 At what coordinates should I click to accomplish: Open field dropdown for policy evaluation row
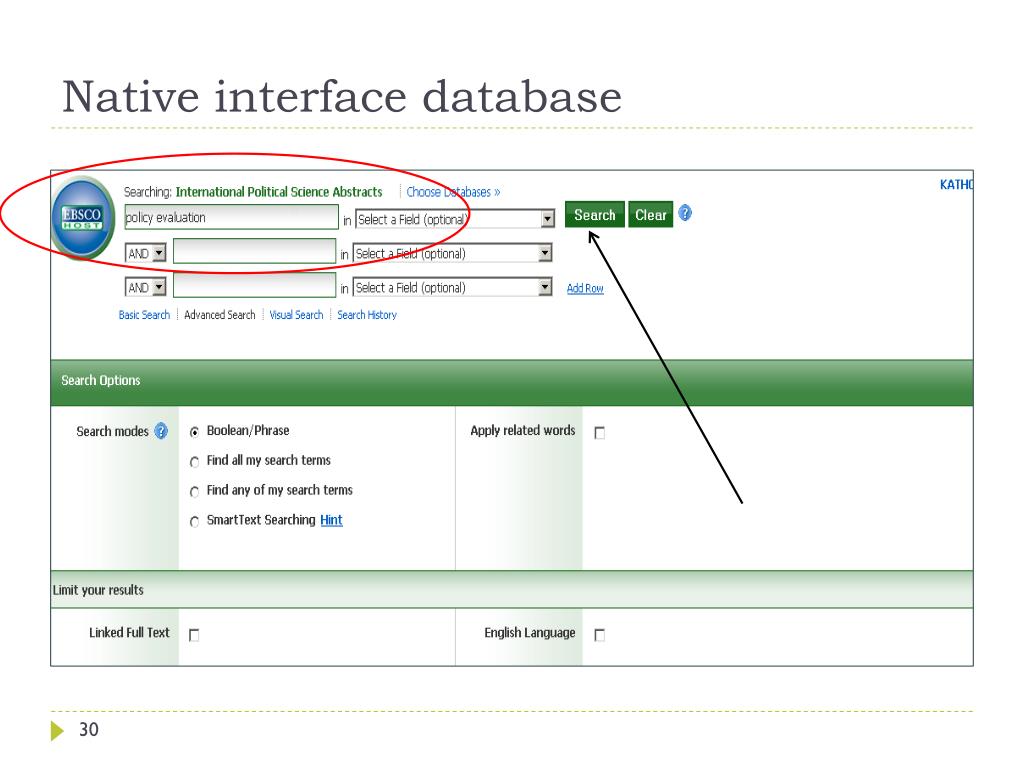coord(455,219)
